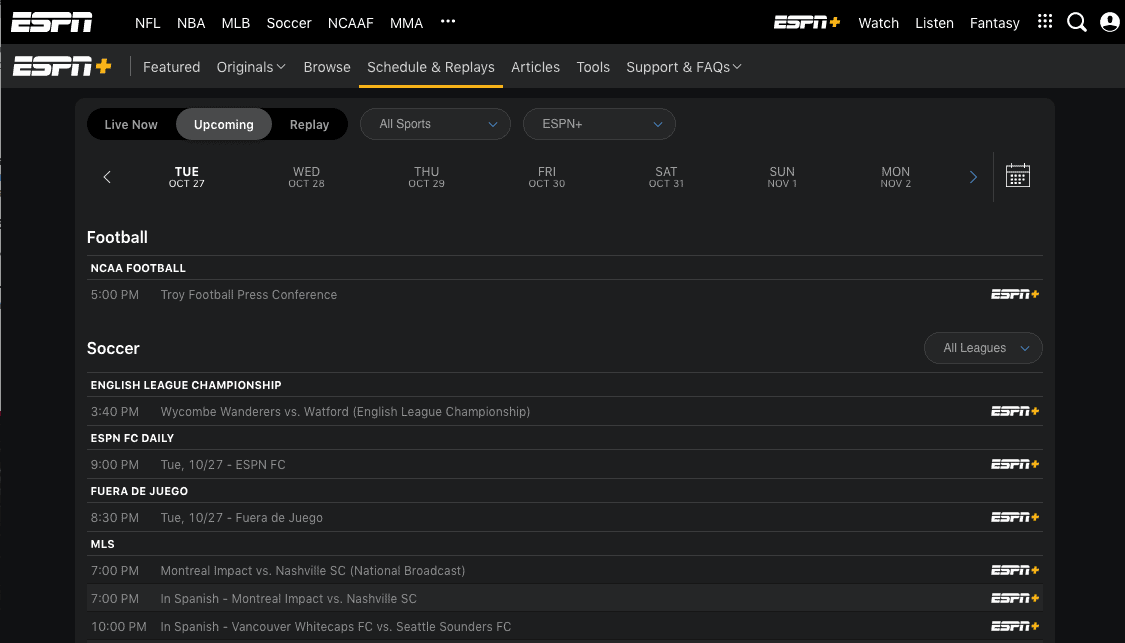This screenshot has width=1125, height=643.
Task: Switch to the Browse tab
Action: 327,67
